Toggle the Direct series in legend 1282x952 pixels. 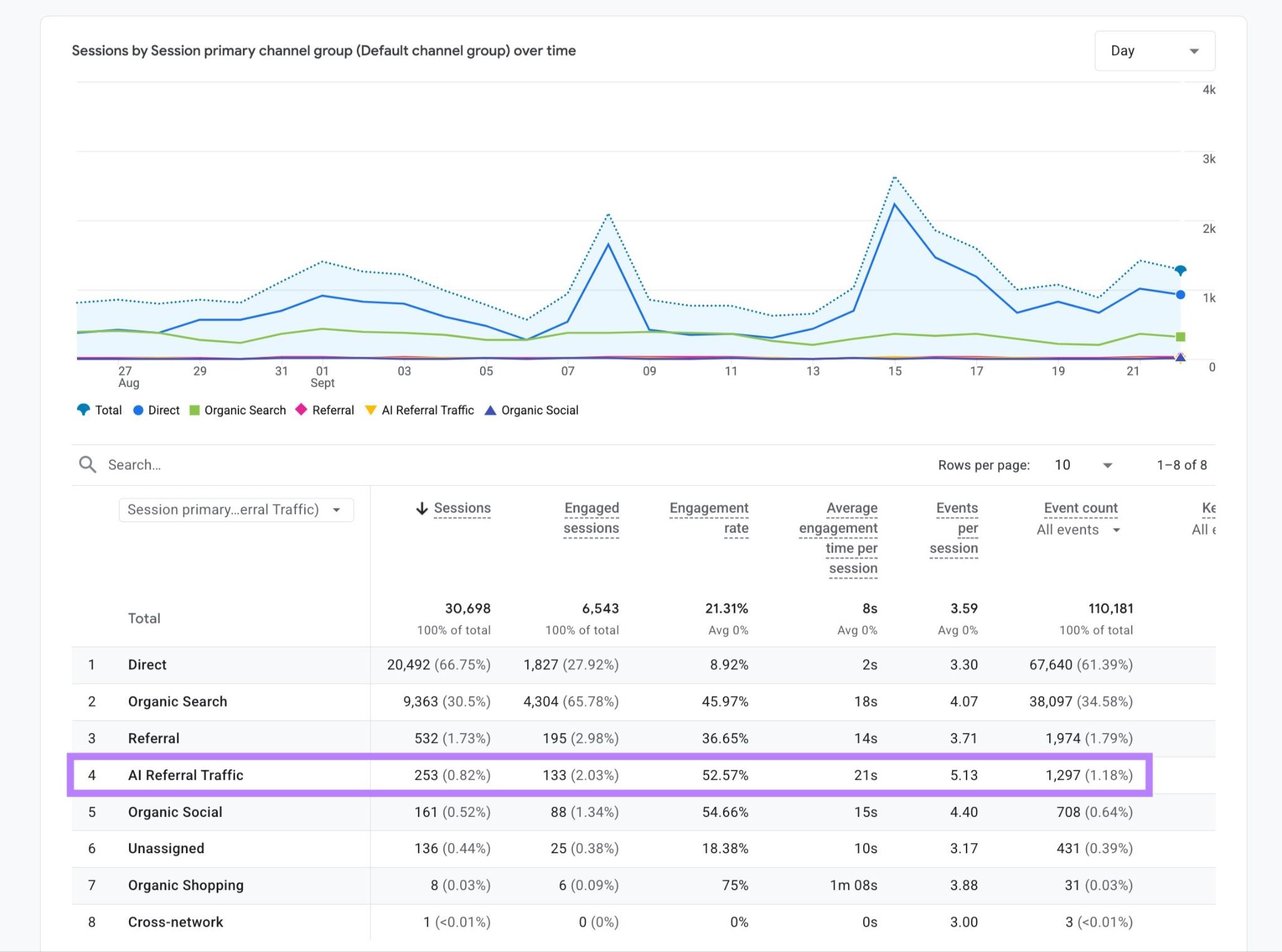click(x=156, y=410)
